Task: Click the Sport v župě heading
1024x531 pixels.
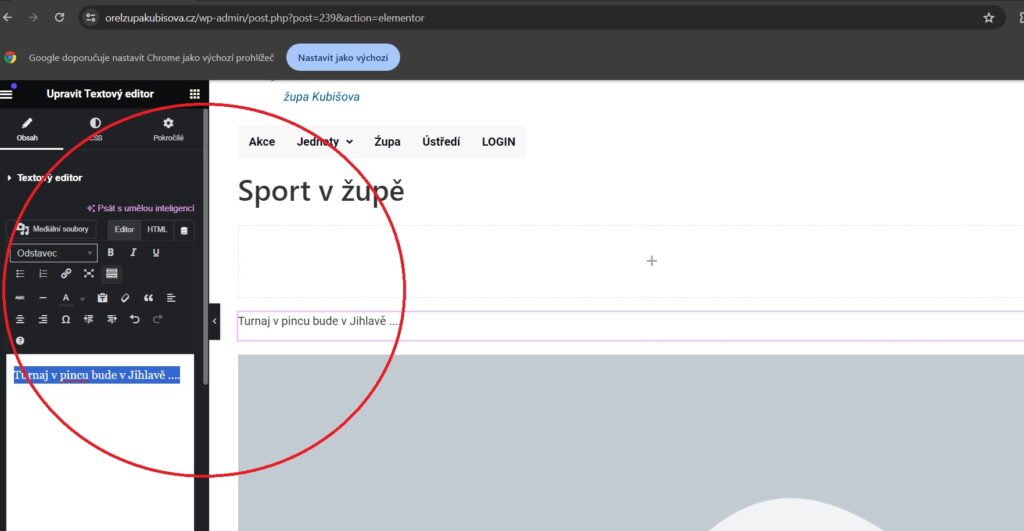Action: tap(321, 191)
